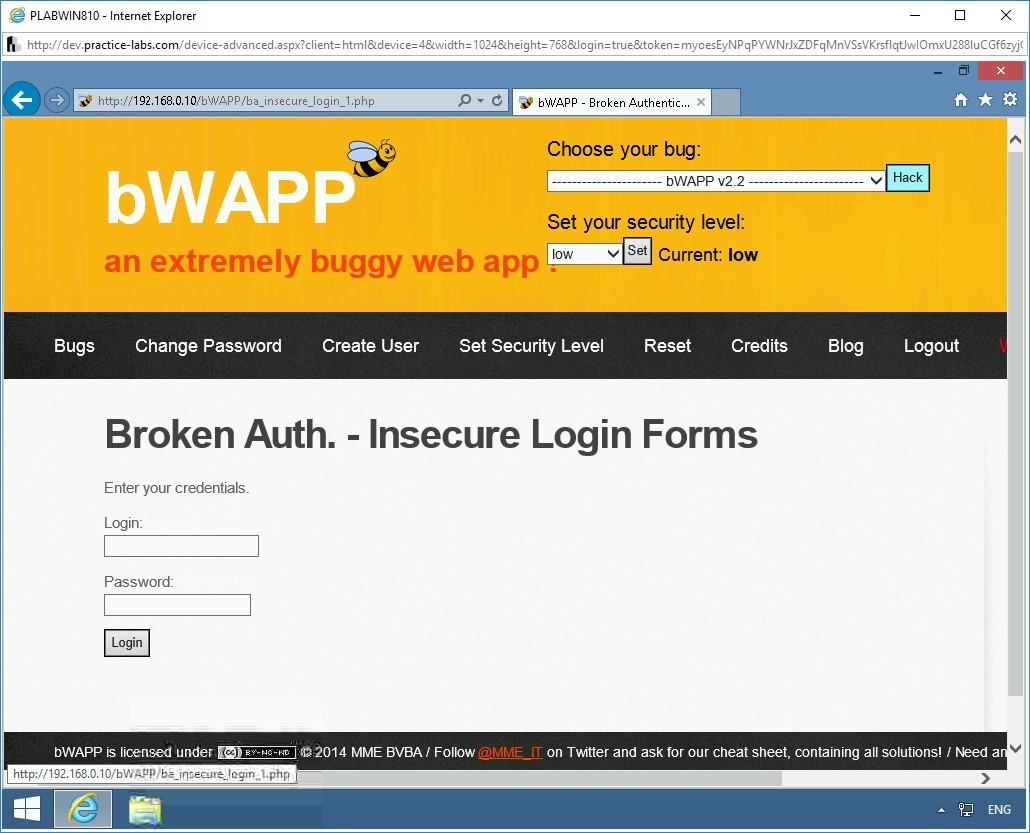Click inside the Password input field
Screen dimensions: 1030x833
click(177, 604)
